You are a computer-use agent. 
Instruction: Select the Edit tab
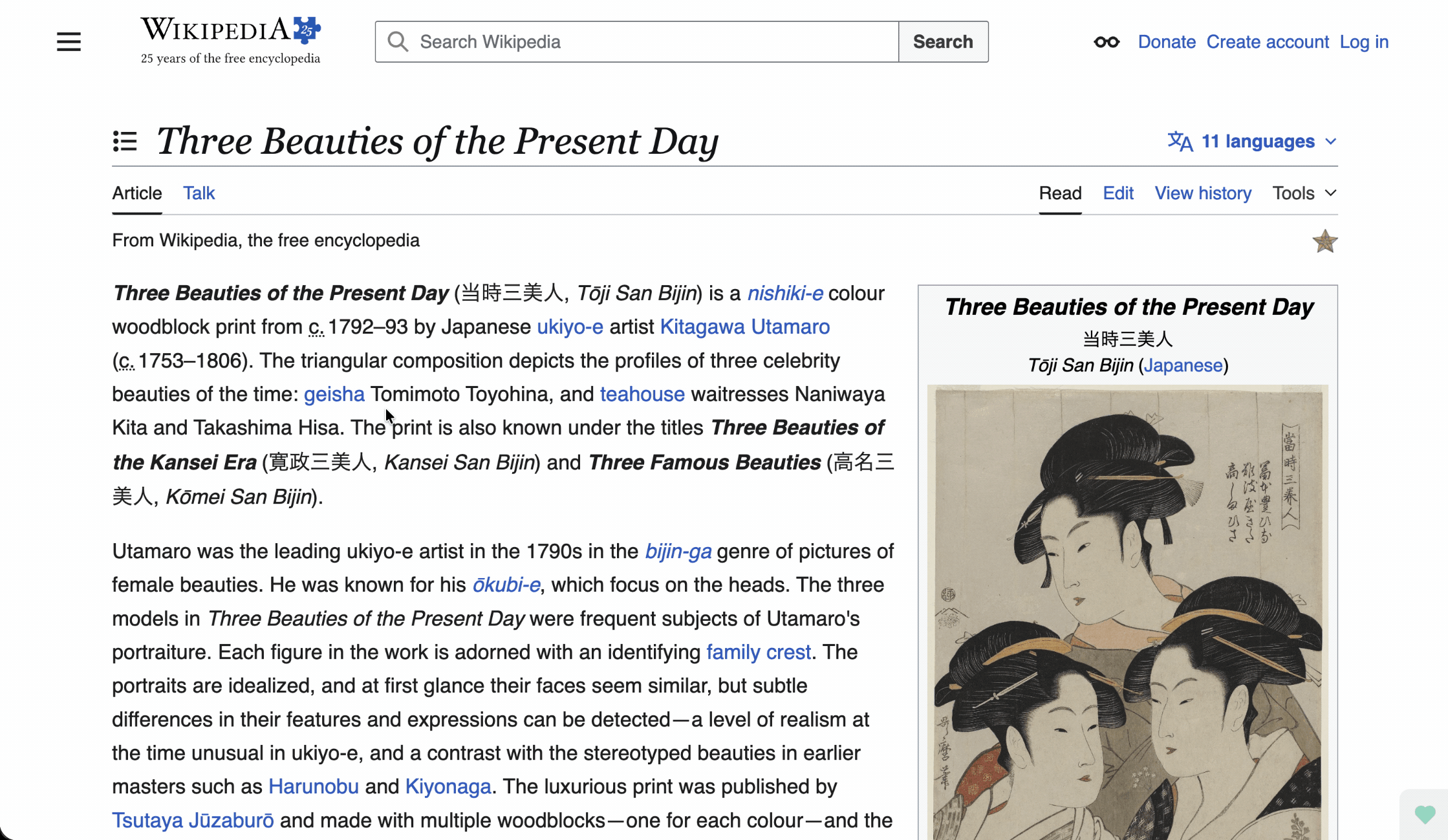(x=1118, y=193)
